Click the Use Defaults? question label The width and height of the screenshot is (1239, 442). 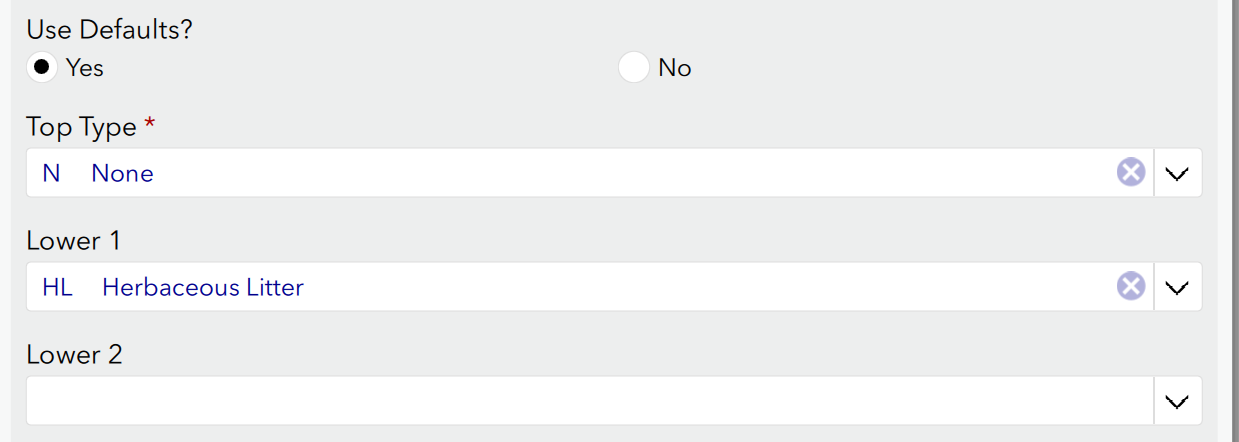coord(109,30)
